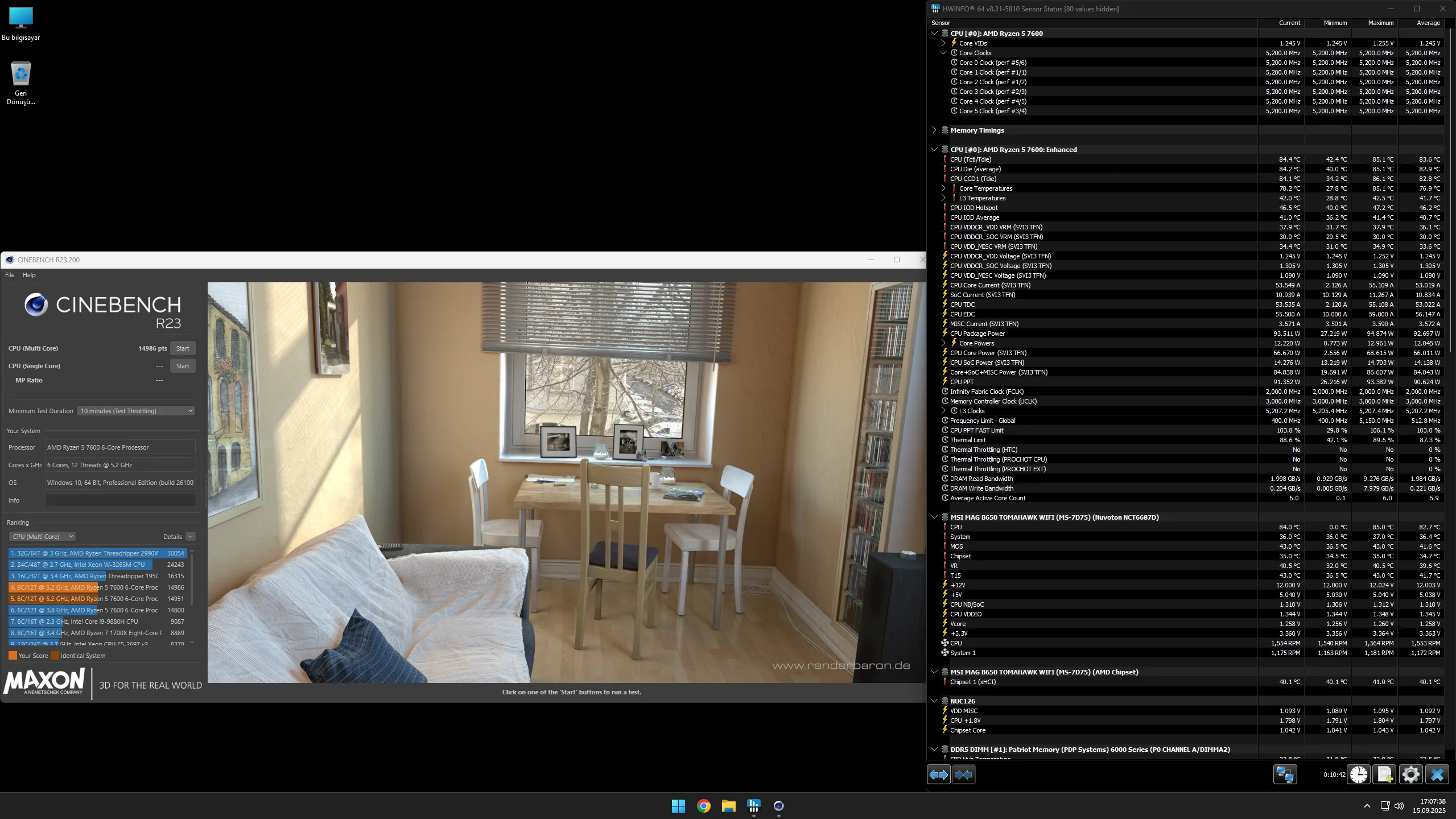Open HWiNFO remote network monitoring icon
1456x819 pixels.
(x=1285, y=775)
